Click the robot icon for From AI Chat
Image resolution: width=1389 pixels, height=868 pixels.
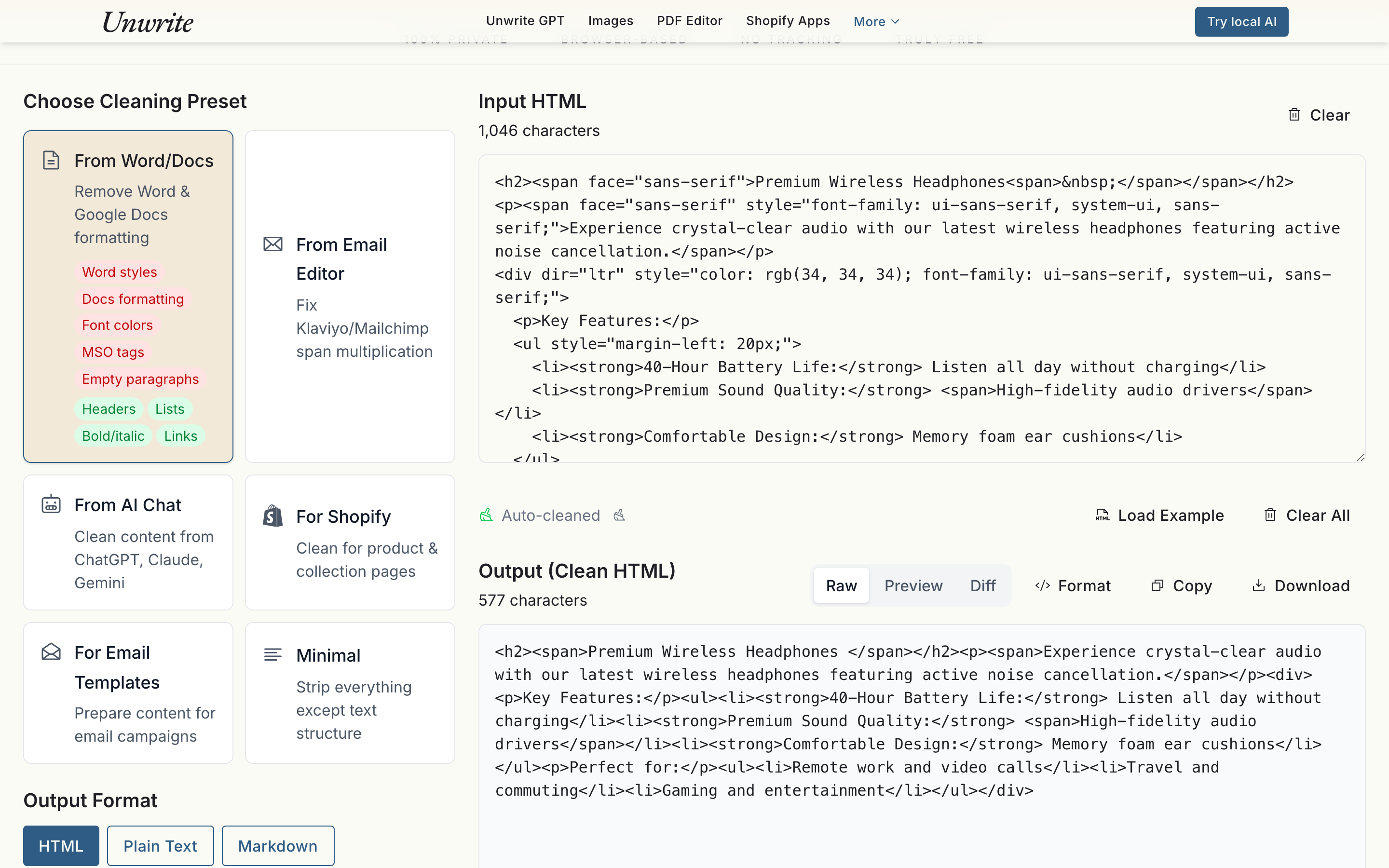point(51,503)
